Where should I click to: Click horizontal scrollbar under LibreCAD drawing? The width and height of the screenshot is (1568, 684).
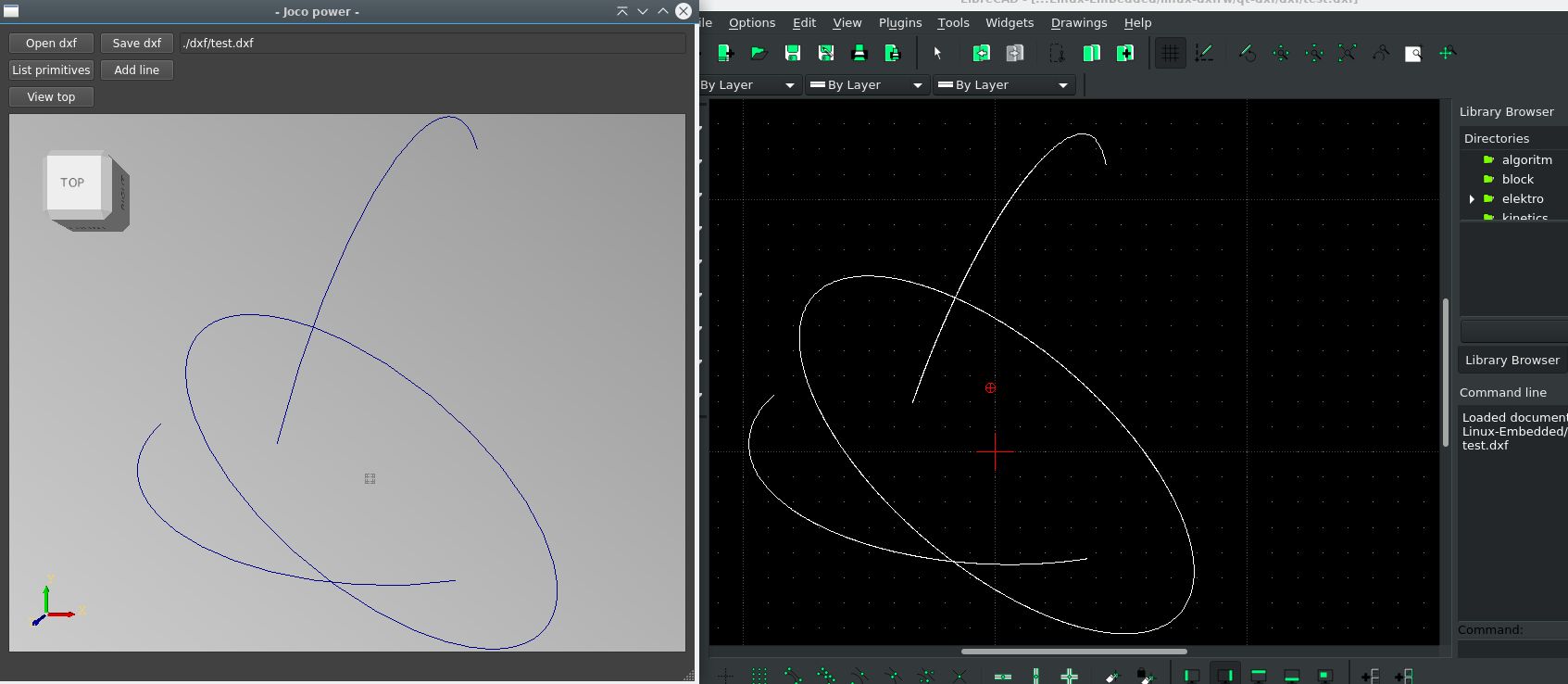1074,652
